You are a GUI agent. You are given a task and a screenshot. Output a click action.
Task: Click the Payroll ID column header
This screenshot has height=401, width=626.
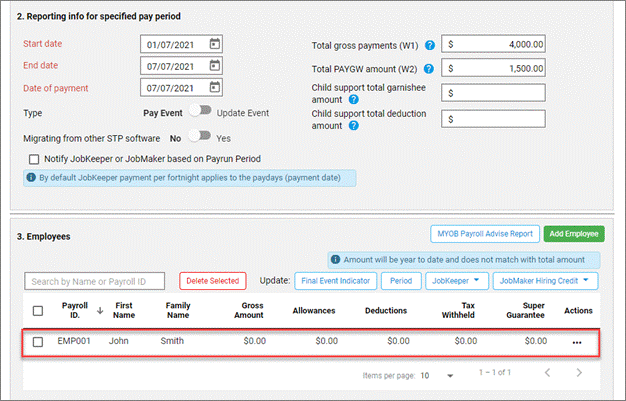click(x=75, y=310)
